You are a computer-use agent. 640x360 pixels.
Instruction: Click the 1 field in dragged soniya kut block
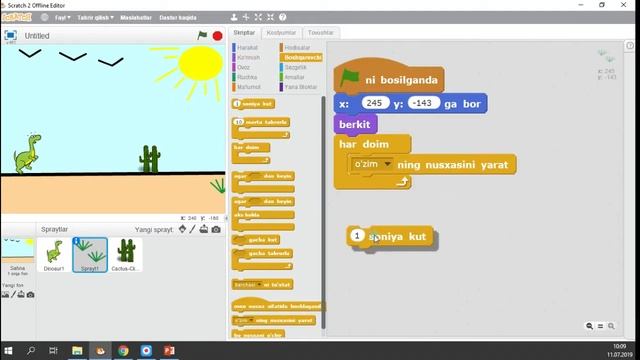[x=357, y=236]
